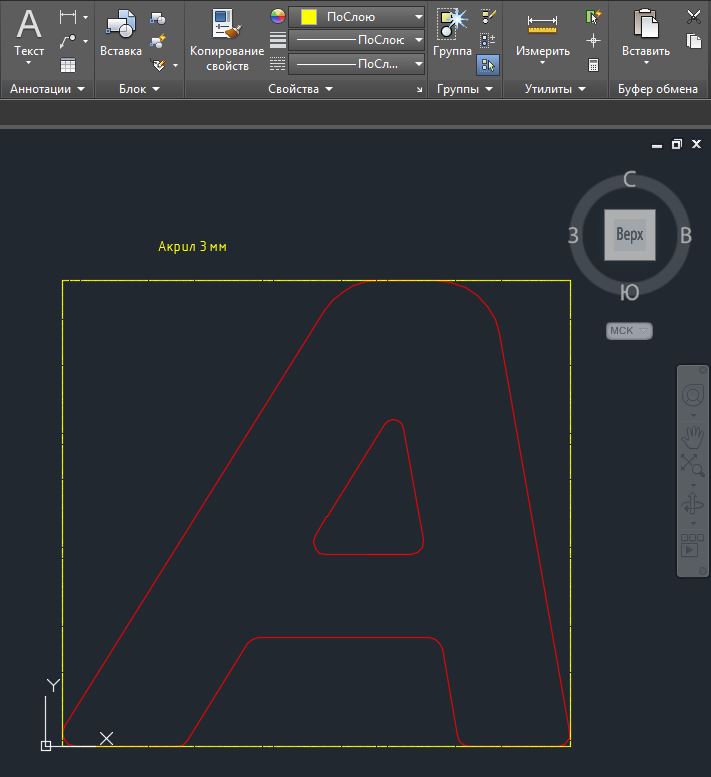This screenshot has width=711, height=777.
Task: Click the object color wheel icon
Action: click(278, 16)
